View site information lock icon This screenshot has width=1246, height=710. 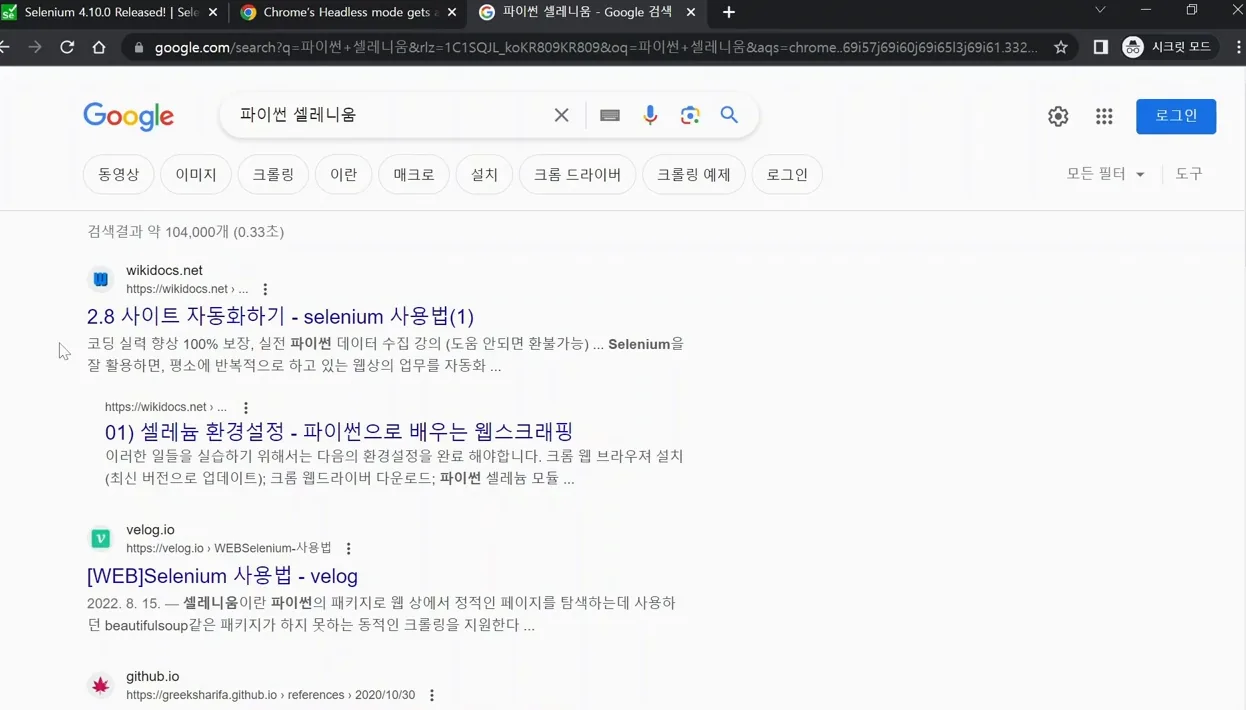pyautogui.click(x=139, y=47)
